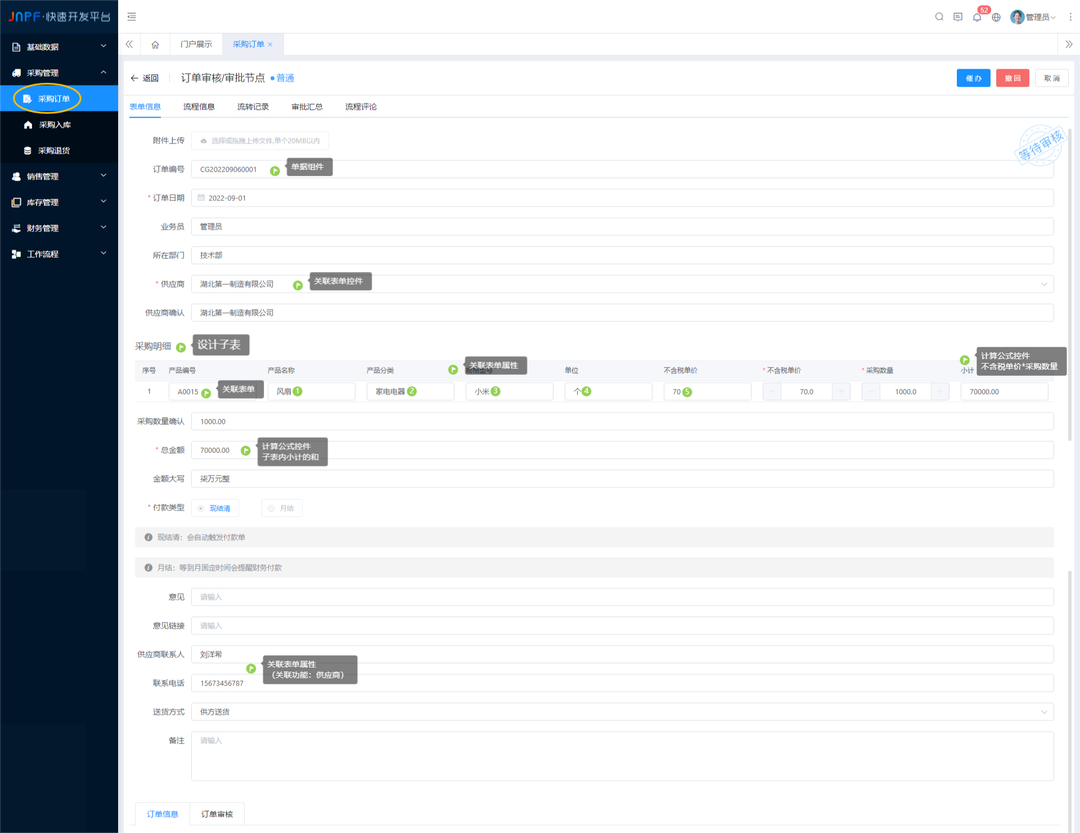The image size is (1080, 833).
Task: Switch to the 审批汇总 tab
Action: click(307, 107)
